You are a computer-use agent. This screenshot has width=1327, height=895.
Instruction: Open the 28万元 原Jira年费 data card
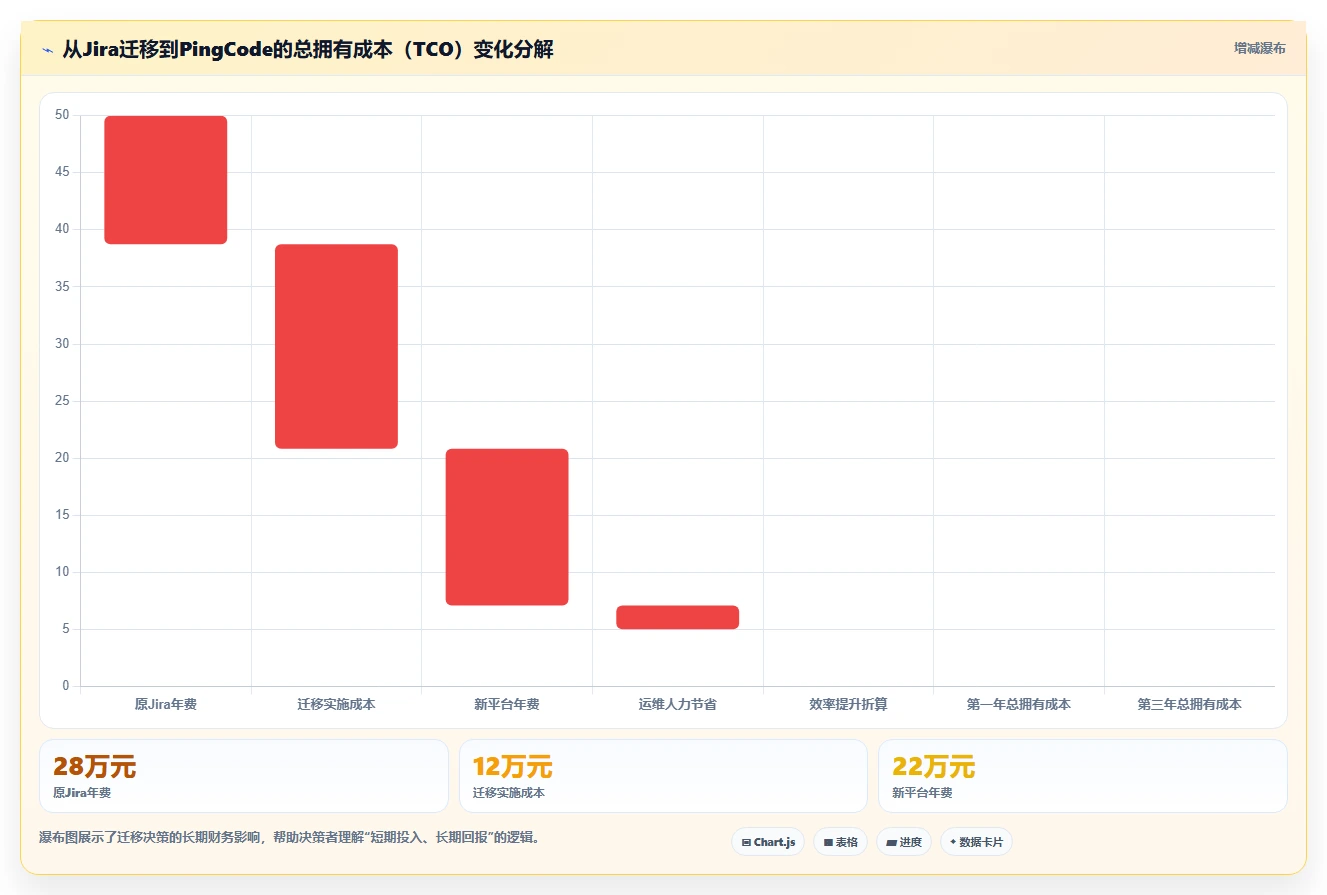[244, 776]
